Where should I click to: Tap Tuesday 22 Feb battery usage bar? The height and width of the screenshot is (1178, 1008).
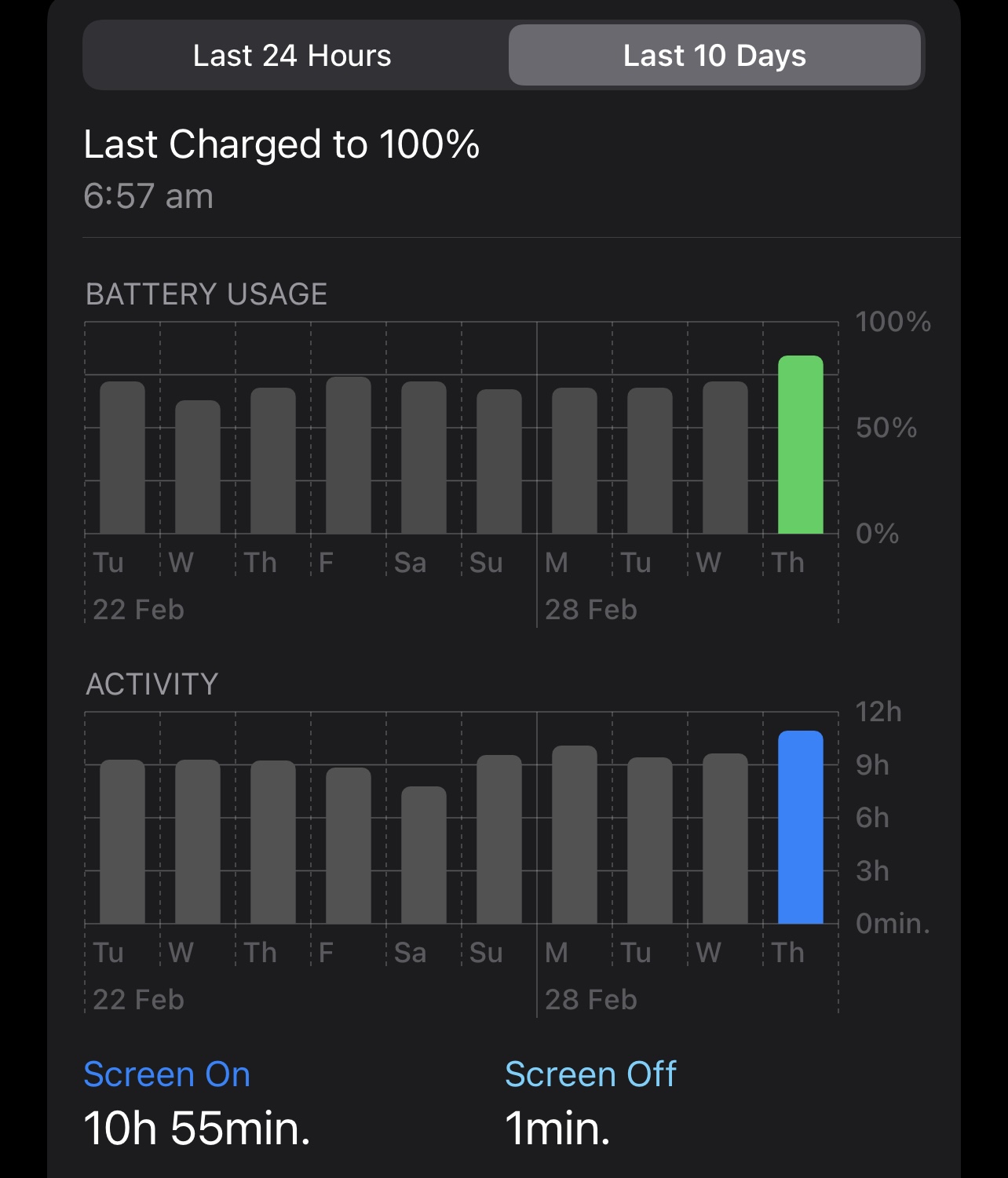[x=122, y=458]
